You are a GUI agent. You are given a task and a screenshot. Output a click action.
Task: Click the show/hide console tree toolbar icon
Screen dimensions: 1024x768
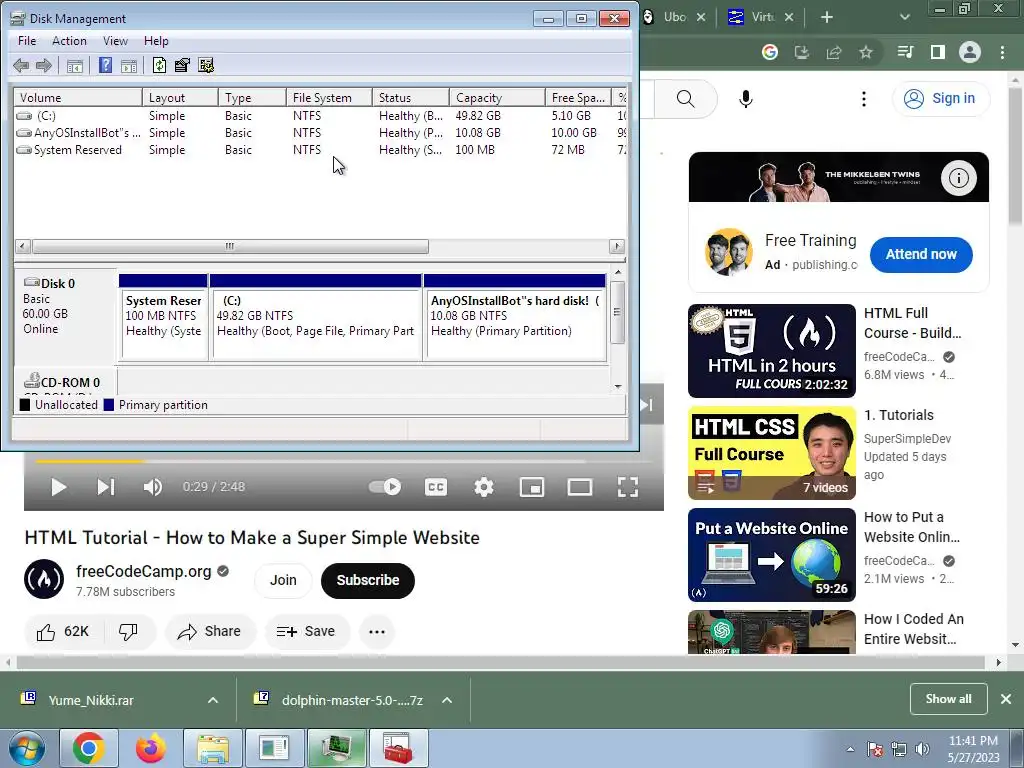[x=75, y=65]
